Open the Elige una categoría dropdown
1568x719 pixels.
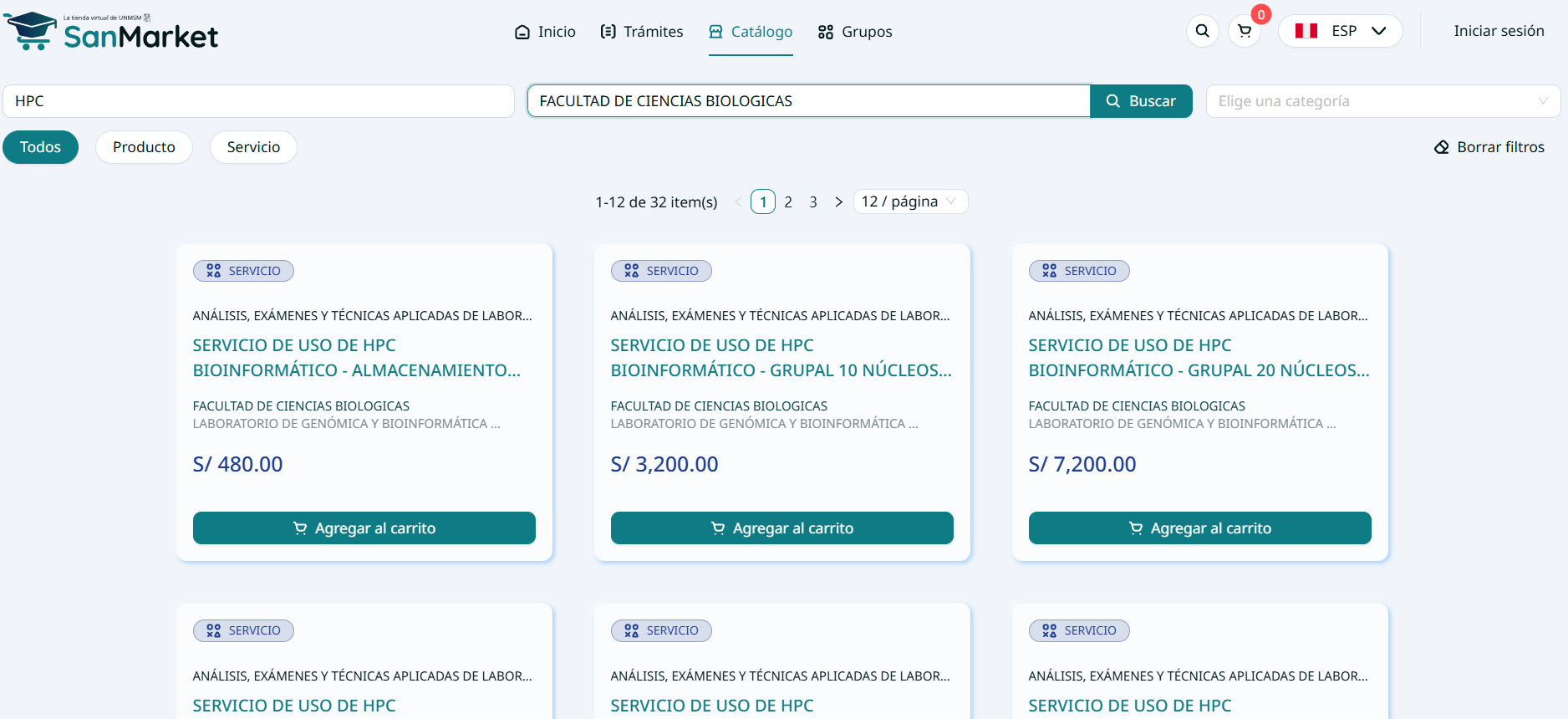pyautogui.click(x=1382, y=101)
